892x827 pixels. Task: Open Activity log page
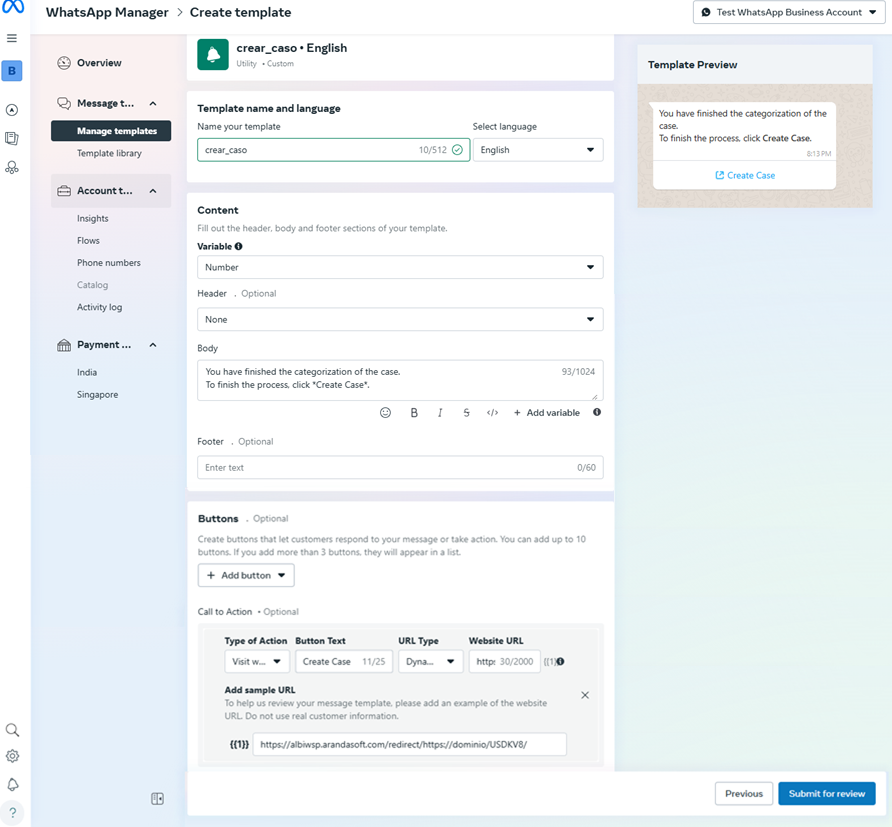tap(100, 307)
